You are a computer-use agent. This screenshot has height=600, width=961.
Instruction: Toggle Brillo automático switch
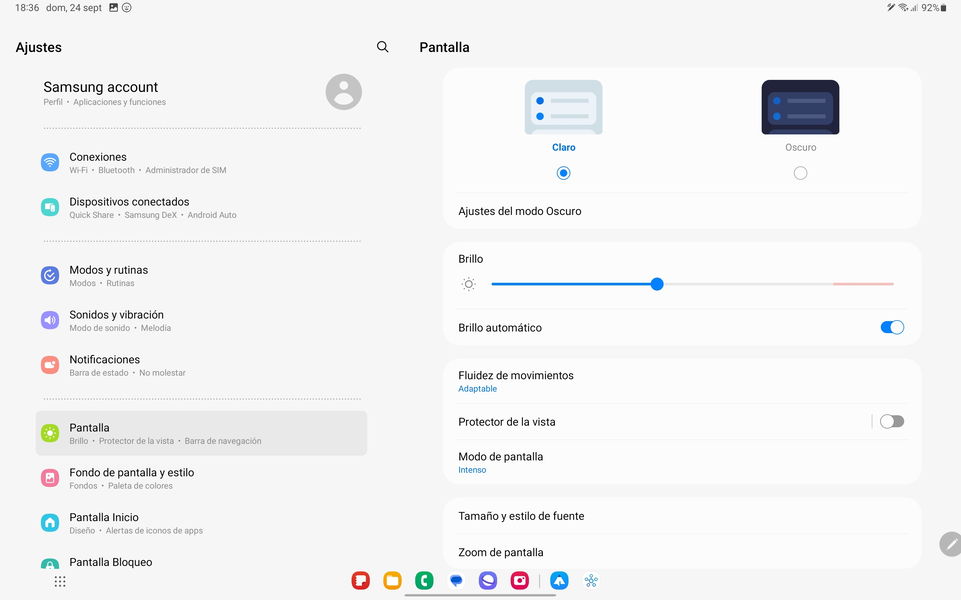click(x=892, y=327)
